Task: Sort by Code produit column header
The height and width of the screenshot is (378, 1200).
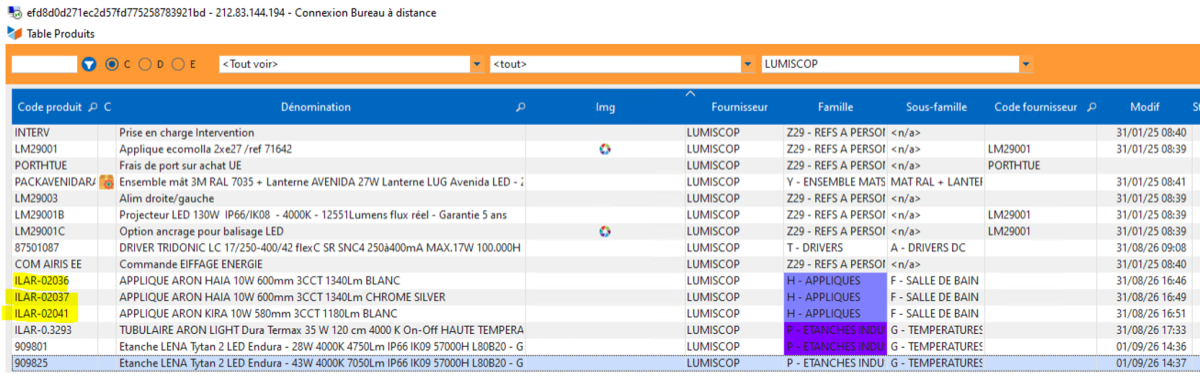Action: click(49, 107)
